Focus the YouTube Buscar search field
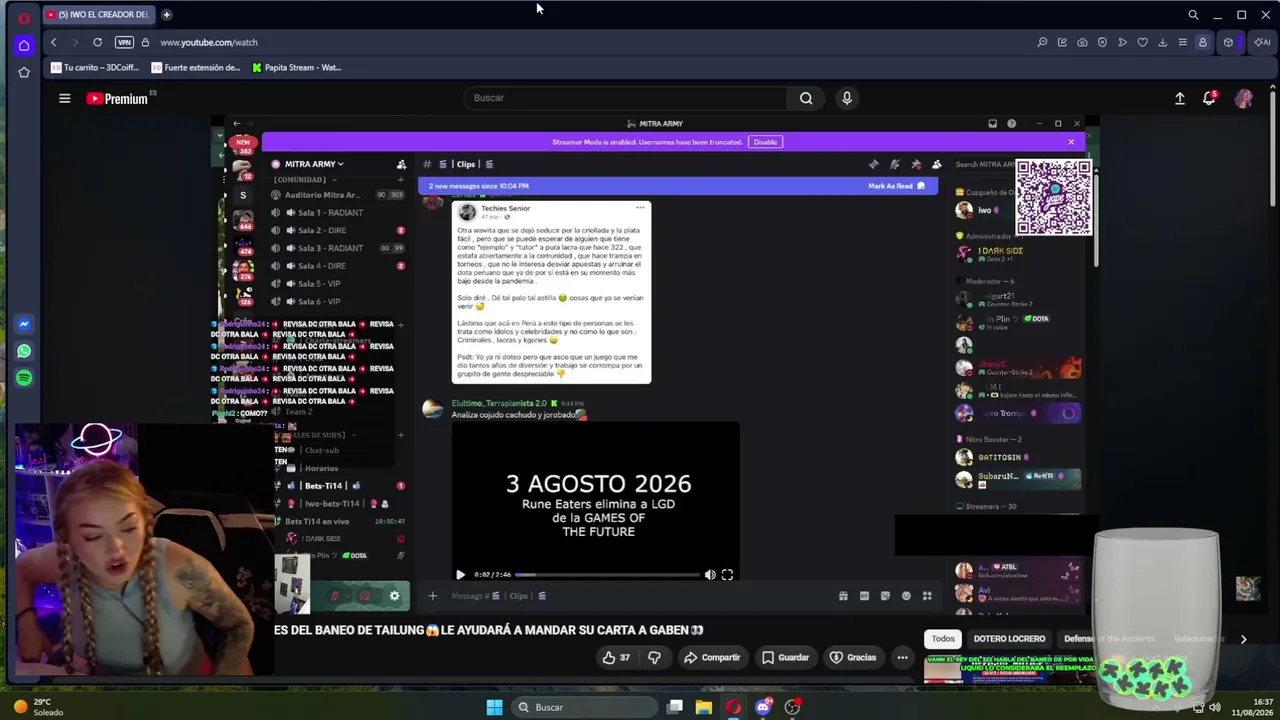1280x720 pixels. coord(626,98)
